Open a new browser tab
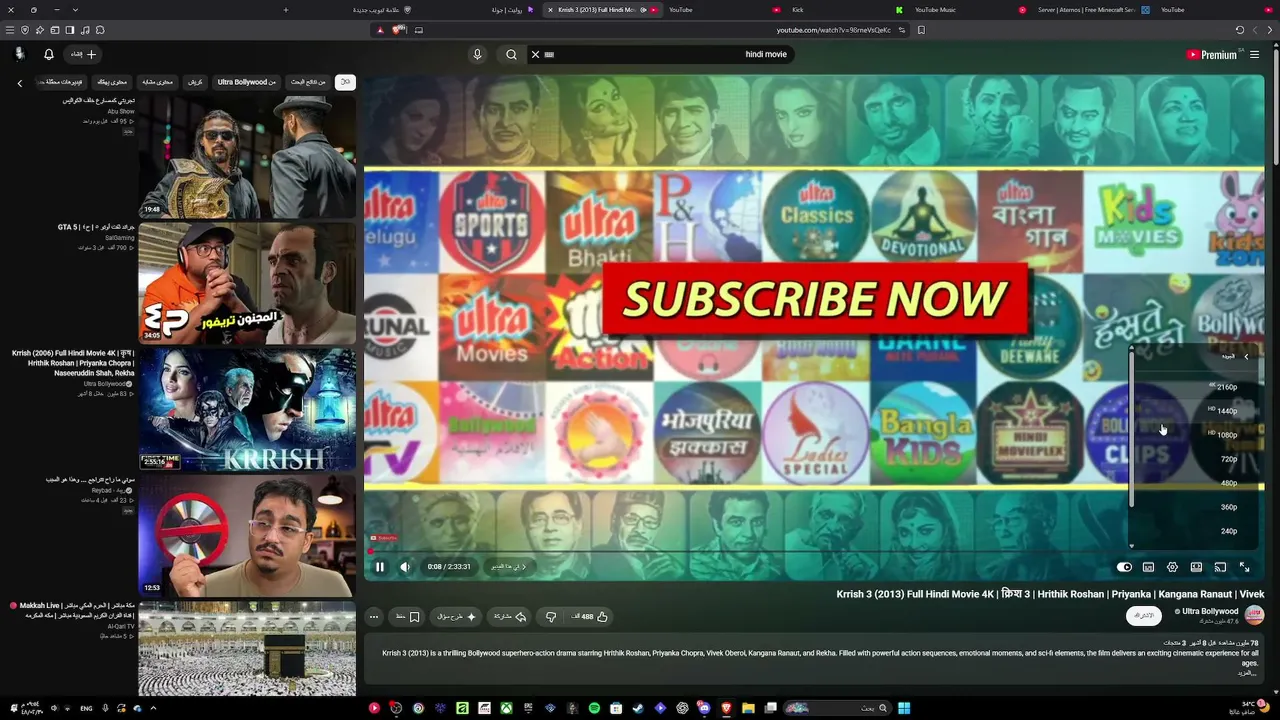 pyautogui.click(x=285, y=10)
